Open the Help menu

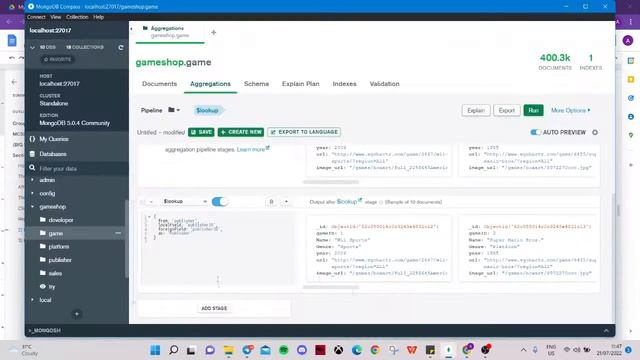[98, 17]
